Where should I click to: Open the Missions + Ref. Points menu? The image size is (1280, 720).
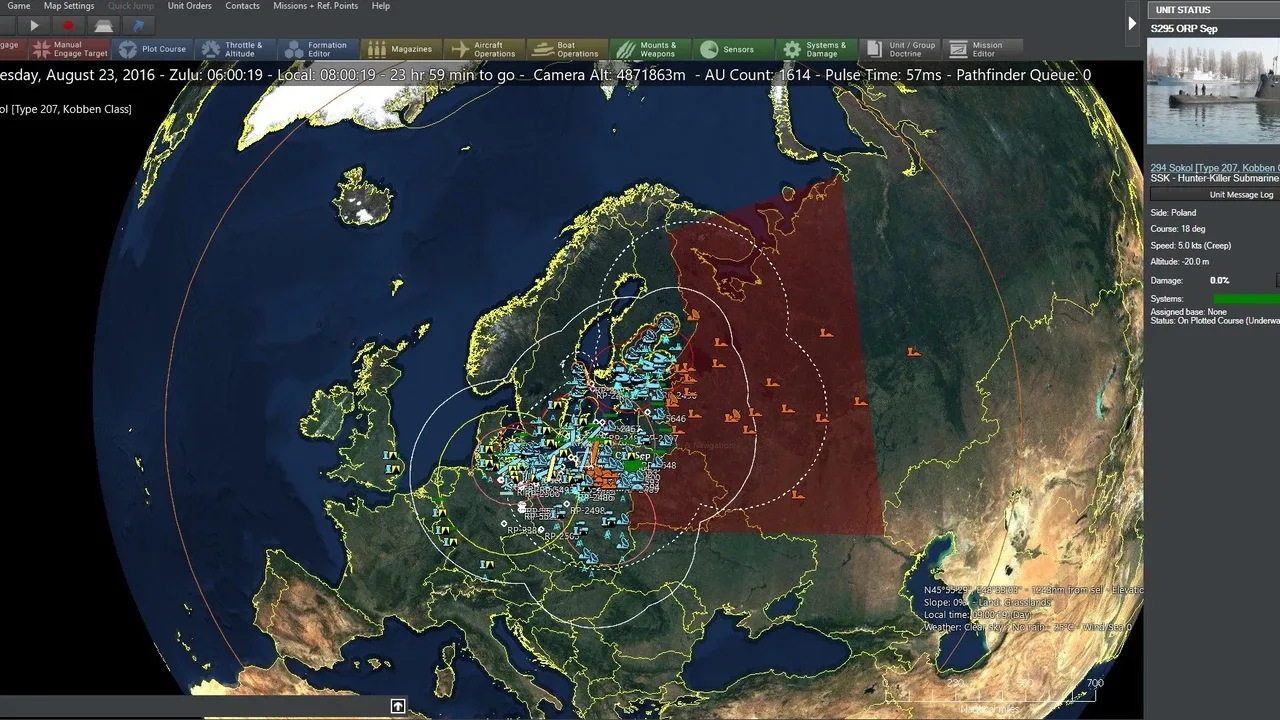(315, 6)
